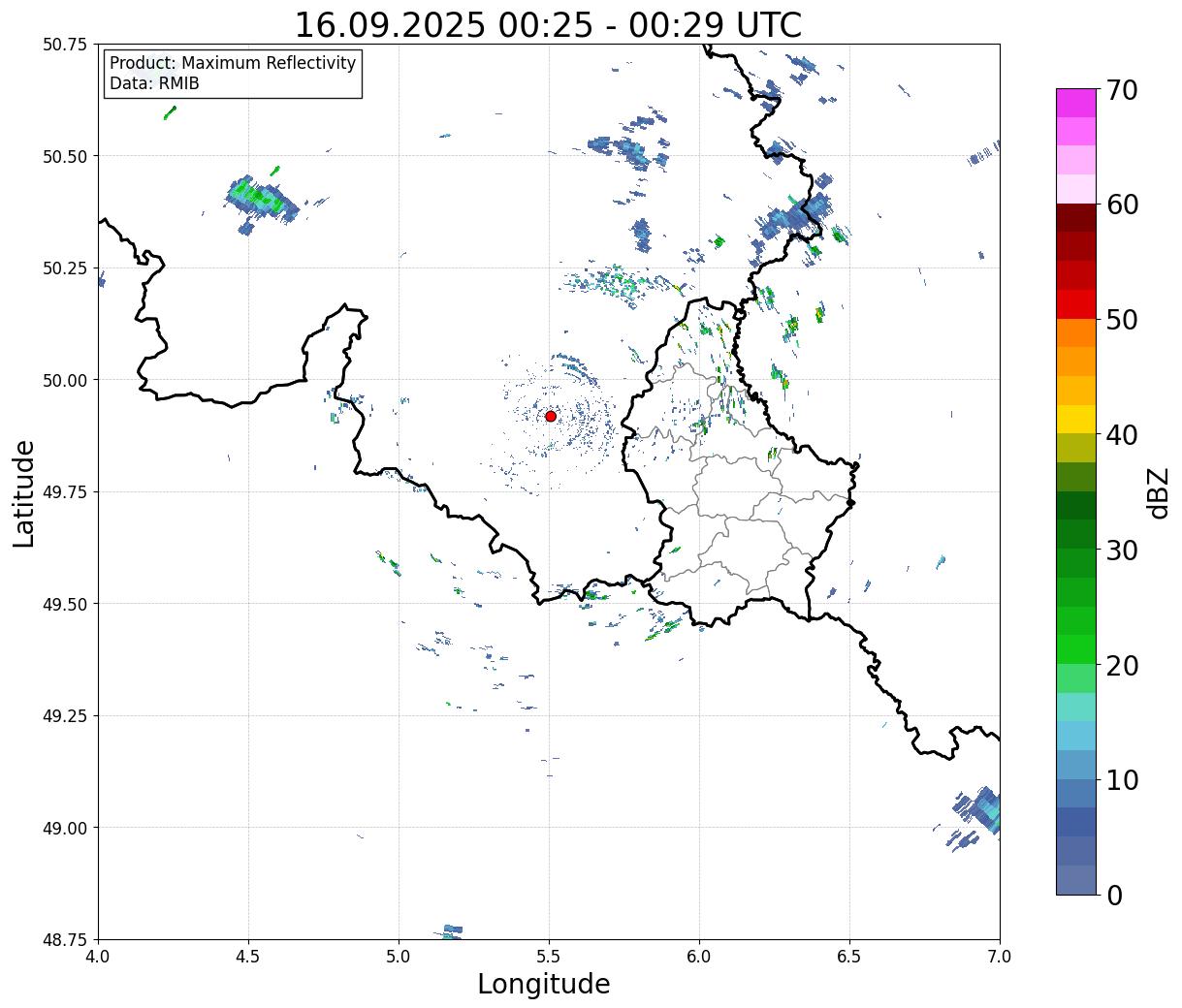
Task: Pick the bright green colorbar swatch above 20
Action: [x=1076, y=649]
